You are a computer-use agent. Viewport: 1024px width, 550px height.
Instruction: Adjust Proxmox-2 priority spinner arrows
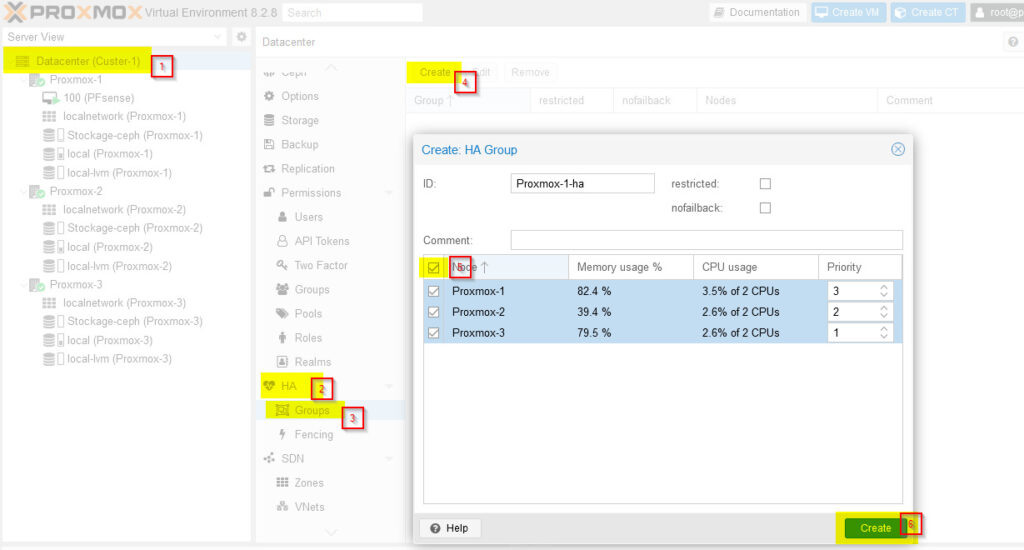coord(884,312)
